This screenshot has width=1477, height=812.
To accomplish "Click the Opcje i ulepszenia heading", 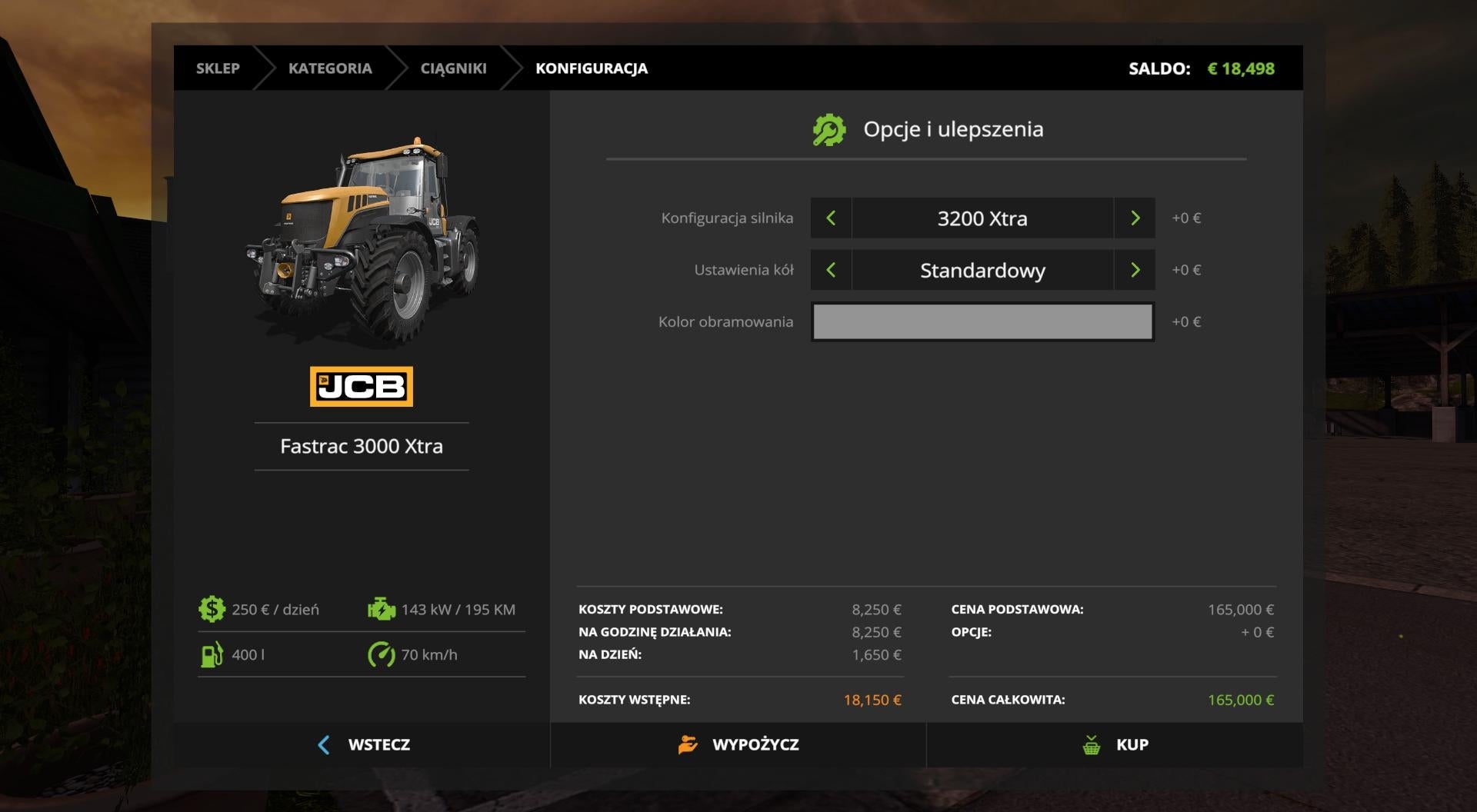I will click(x=953, y=129).
